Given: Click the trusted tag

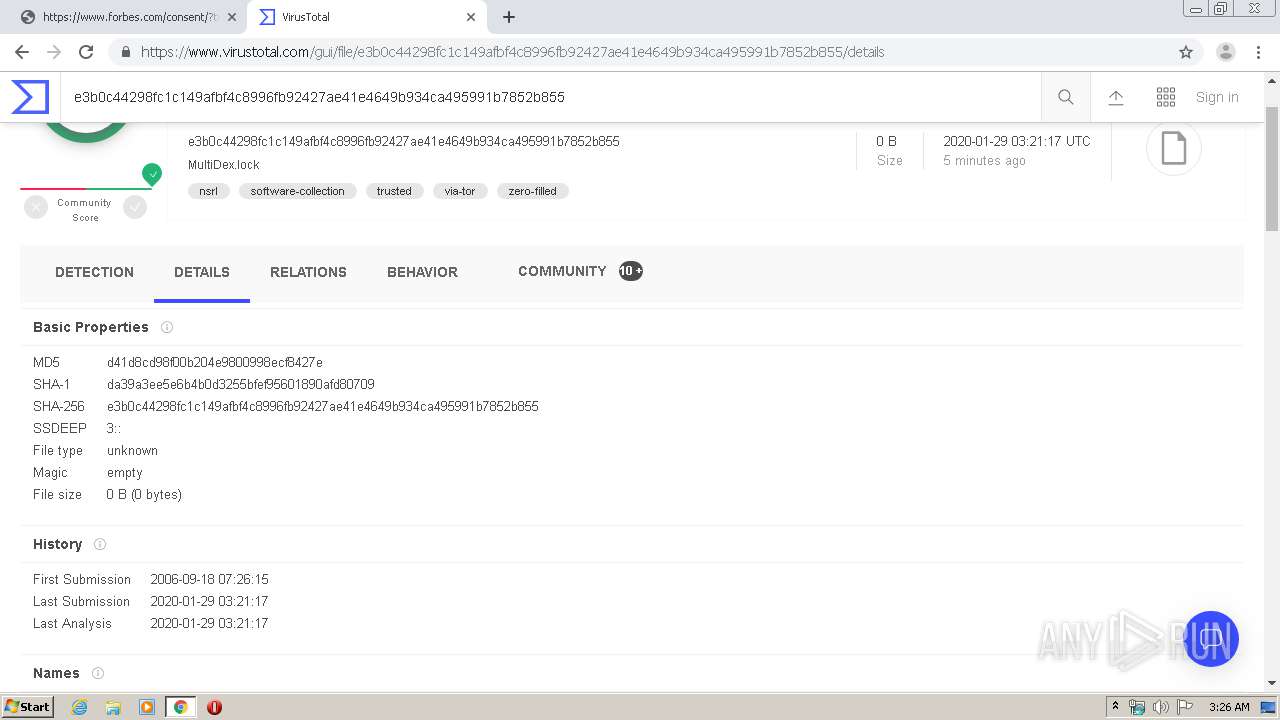Looking at the screenshot, I should [x=394, y=191].
